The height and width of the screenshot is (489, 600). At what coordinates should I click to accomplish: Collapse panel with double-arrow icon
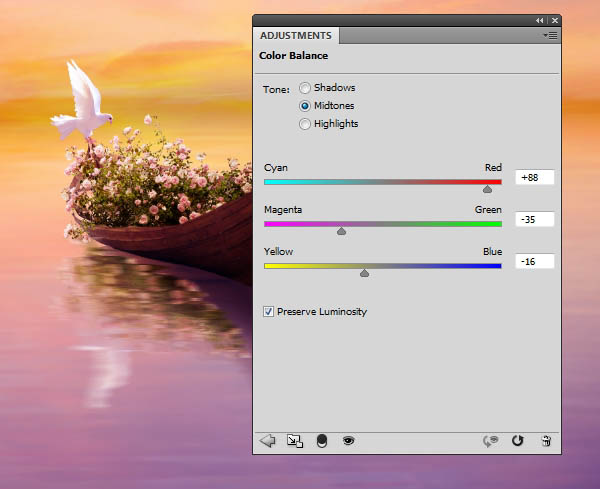(540, 21)
